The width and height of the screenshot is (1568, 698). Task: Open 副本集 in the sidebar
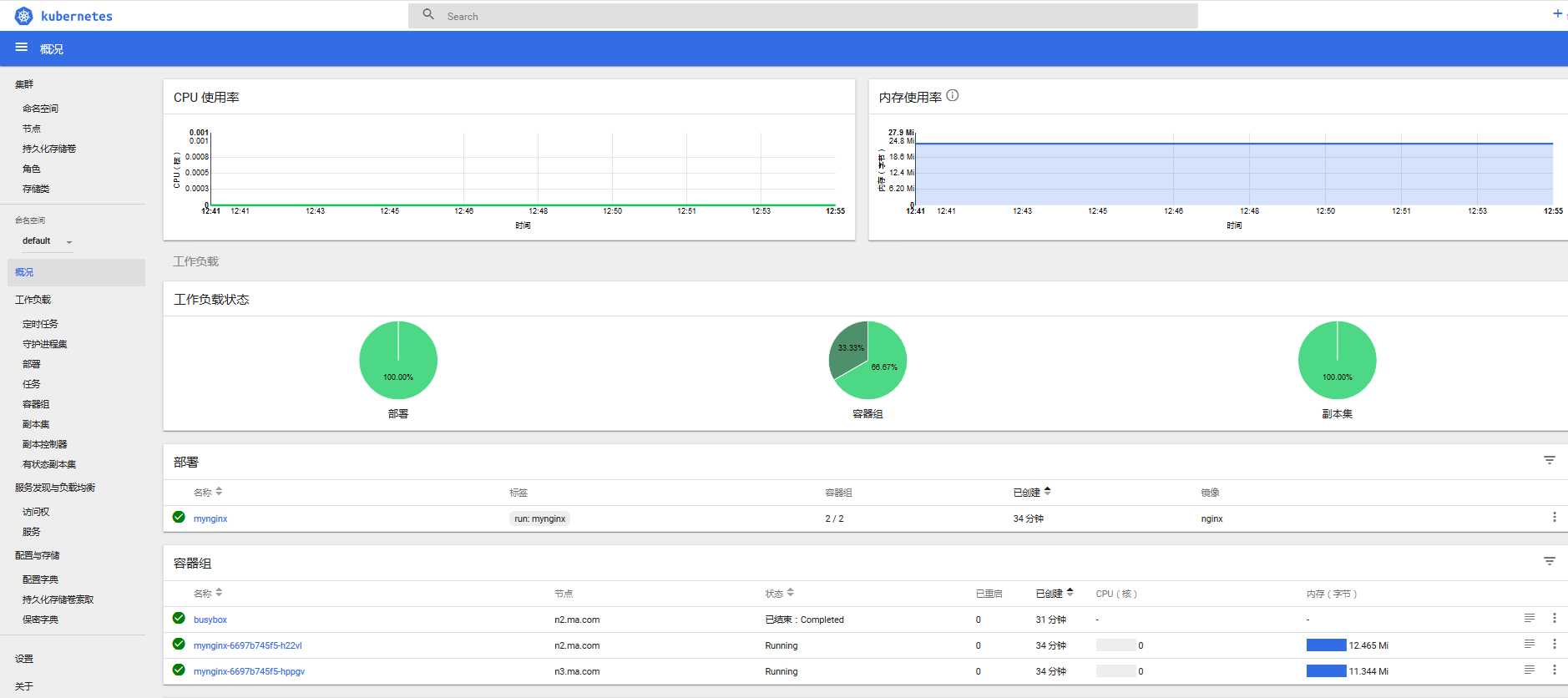coord(36,424)
